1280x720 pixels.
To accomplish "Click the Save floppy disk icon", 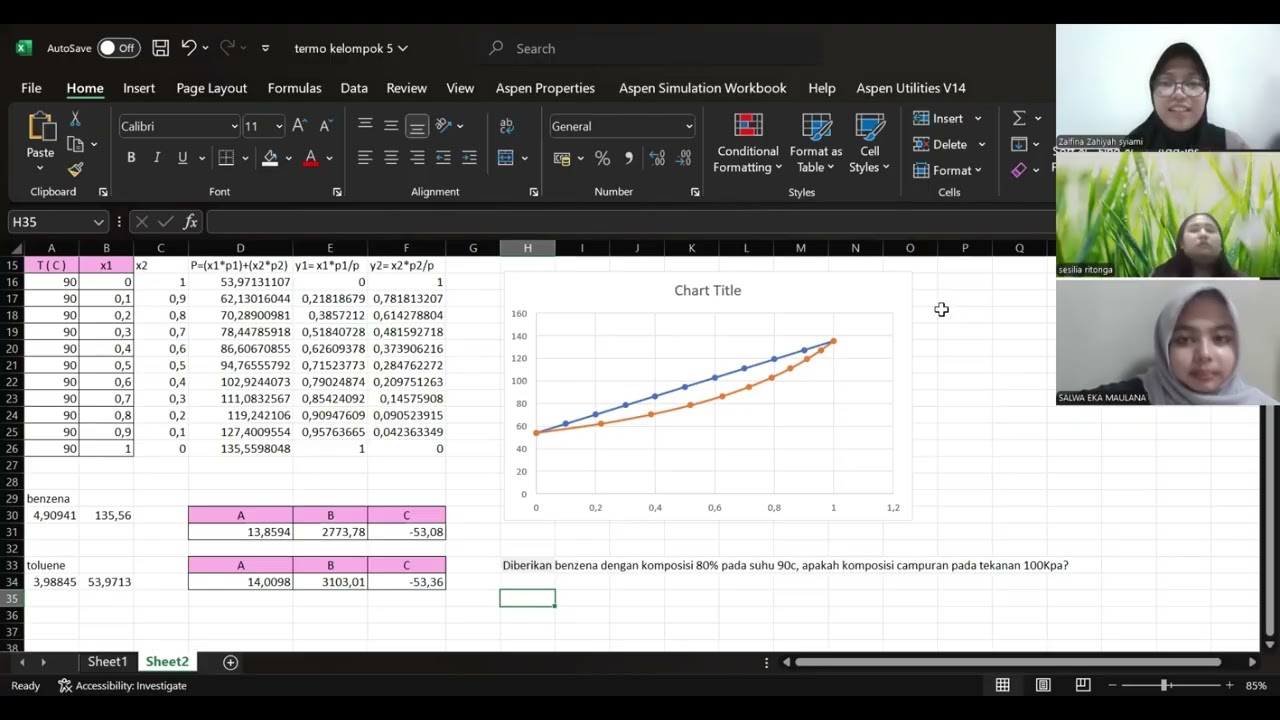I will pyautogui.click(x=160, y=48).
